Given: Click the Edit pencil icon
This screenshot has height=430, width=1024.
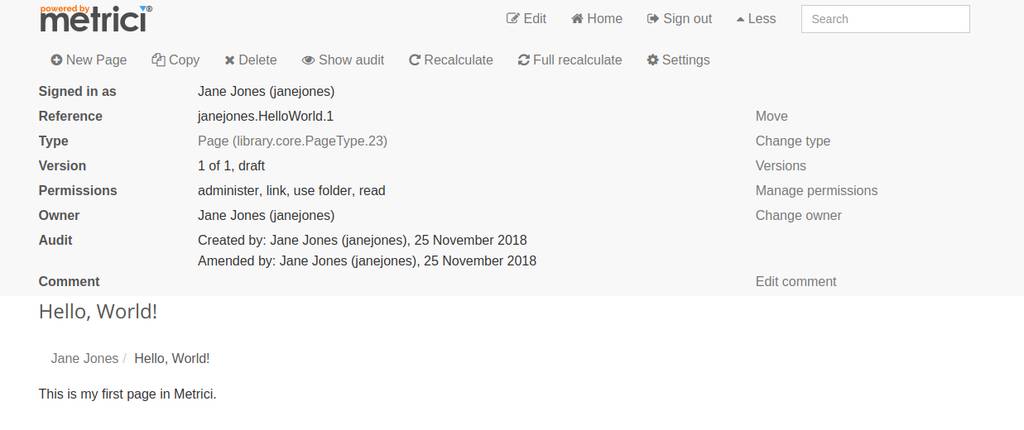Looking at the screenshot, I should coord(513,19).
